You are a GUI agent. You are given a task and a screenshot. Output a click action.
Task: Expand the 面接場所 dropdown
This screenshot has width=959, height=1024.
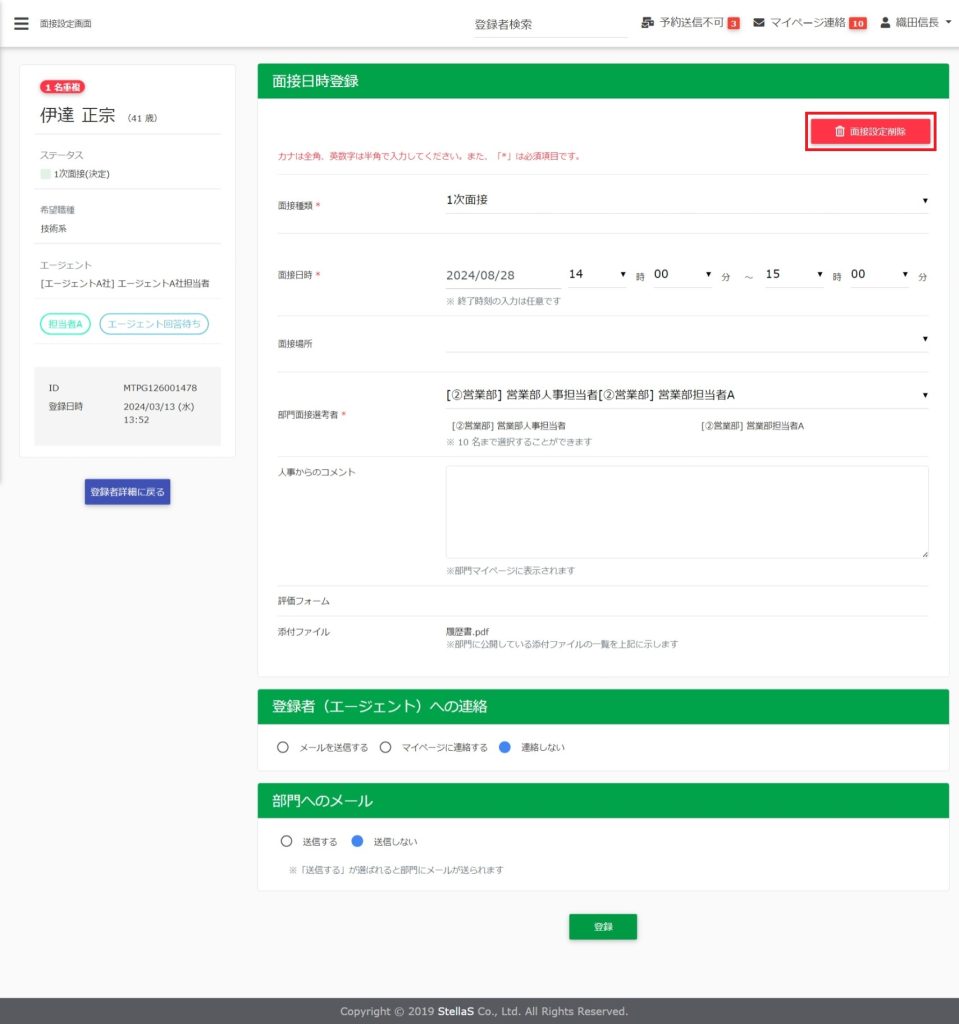coord(686,340)
